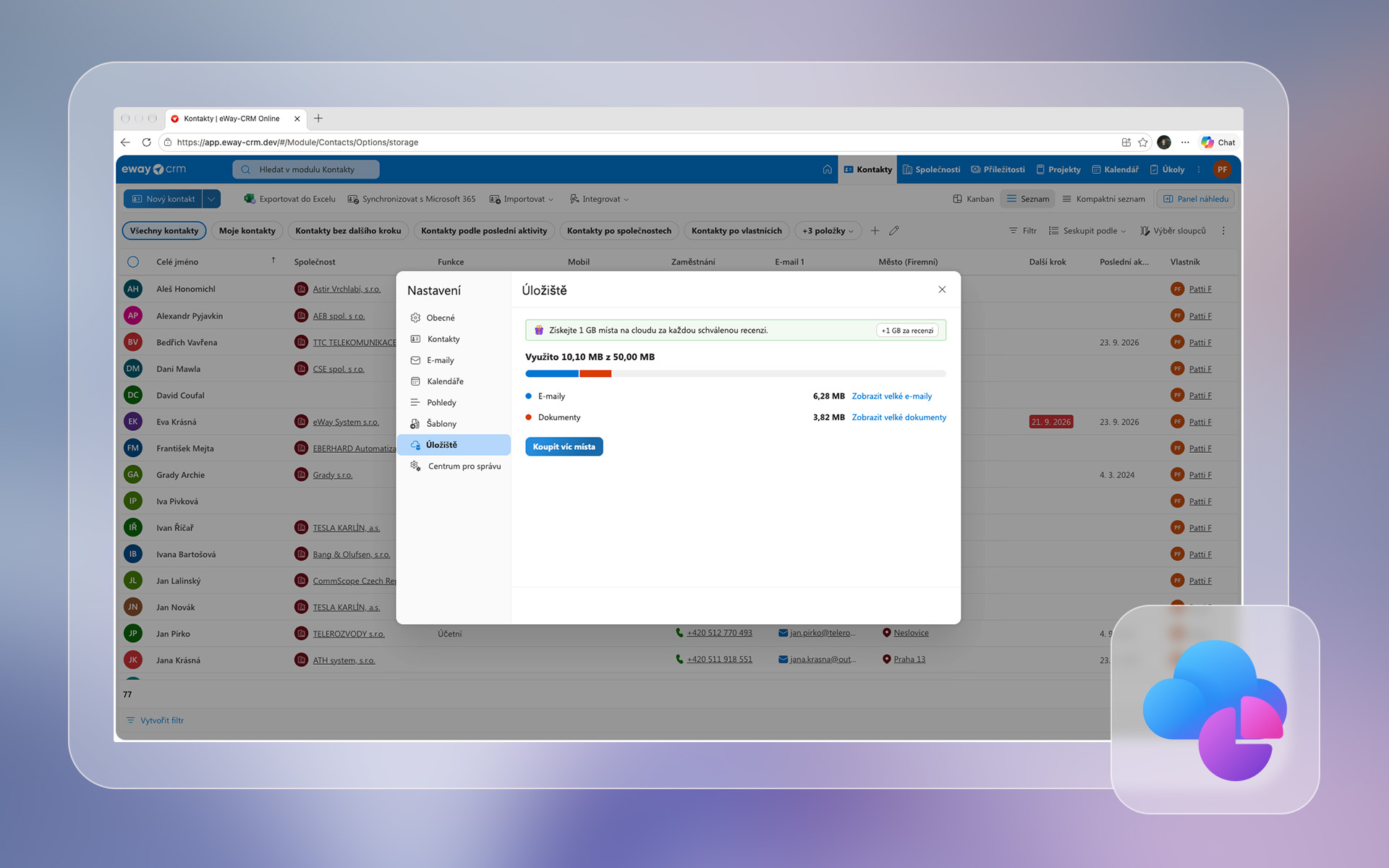Expand the Integrovat dropdown
Image resolution: width=1389 pixels, height=868 pixels.
[599, 199]
